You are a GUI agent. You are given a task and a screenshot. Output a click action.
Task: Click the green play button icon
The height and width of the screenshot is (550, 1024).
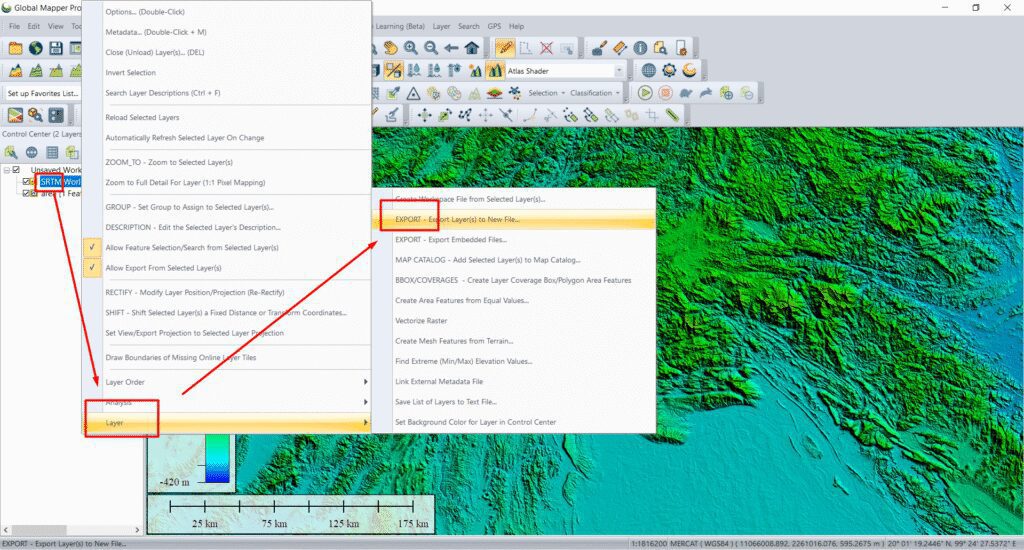coord(645,93)
